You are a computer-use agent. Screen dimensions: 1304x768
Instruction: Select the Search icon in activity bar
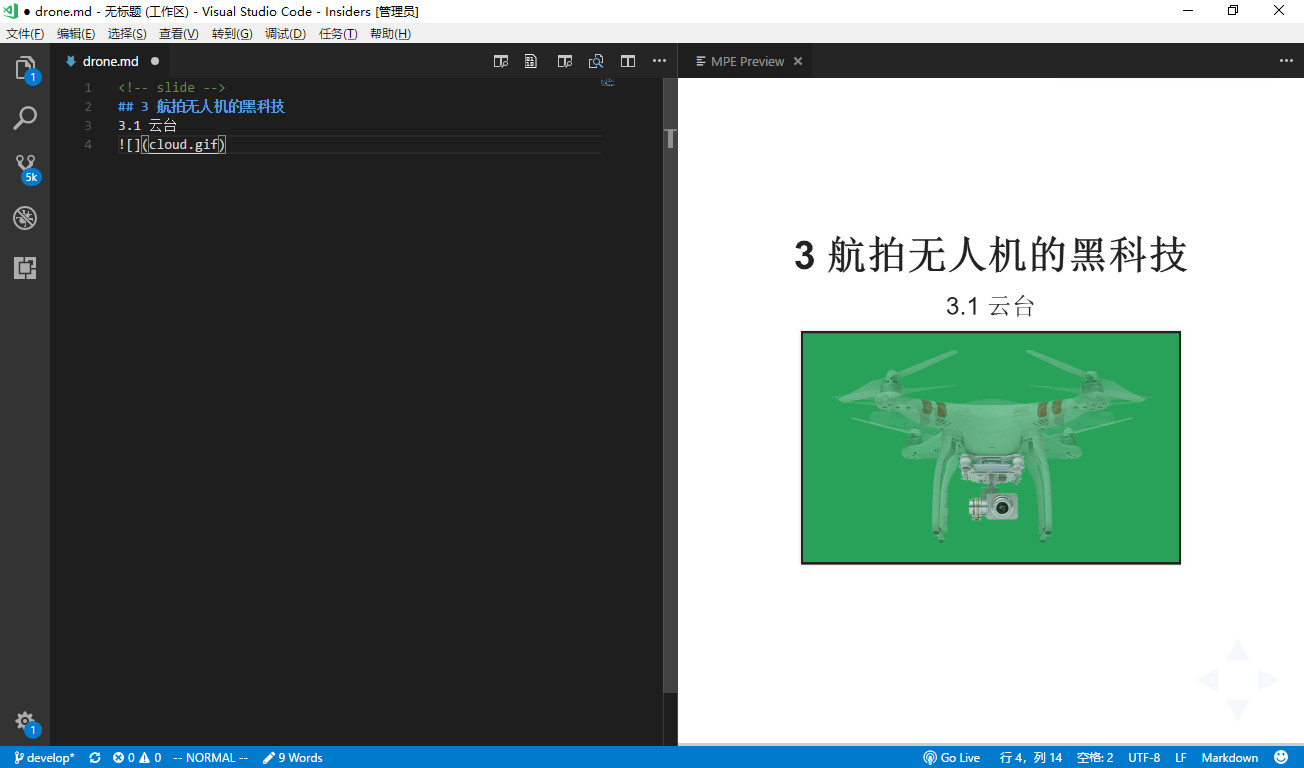click(25, 118)
